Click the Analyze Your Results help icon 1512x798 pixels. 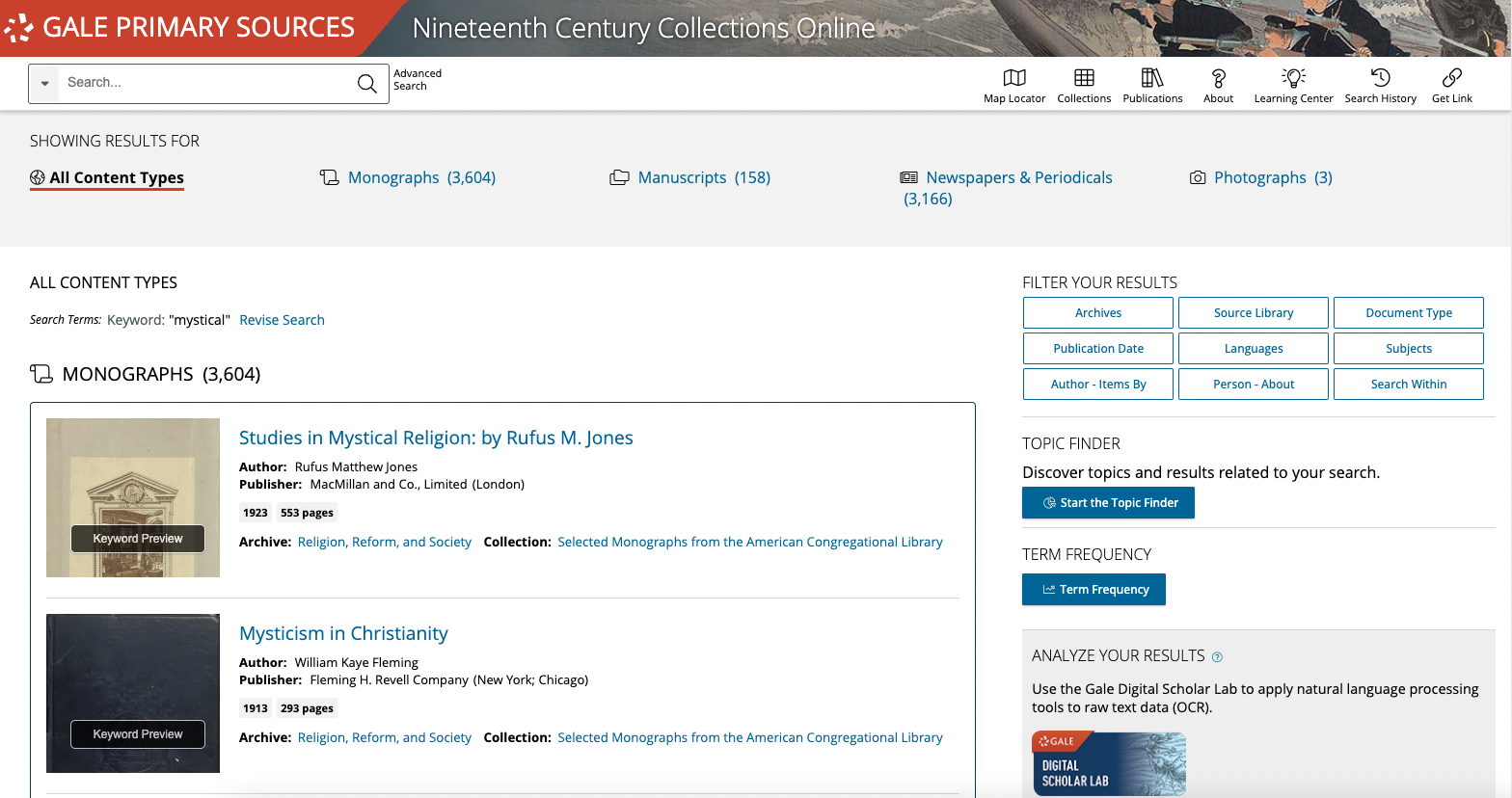coord(1217,657)
